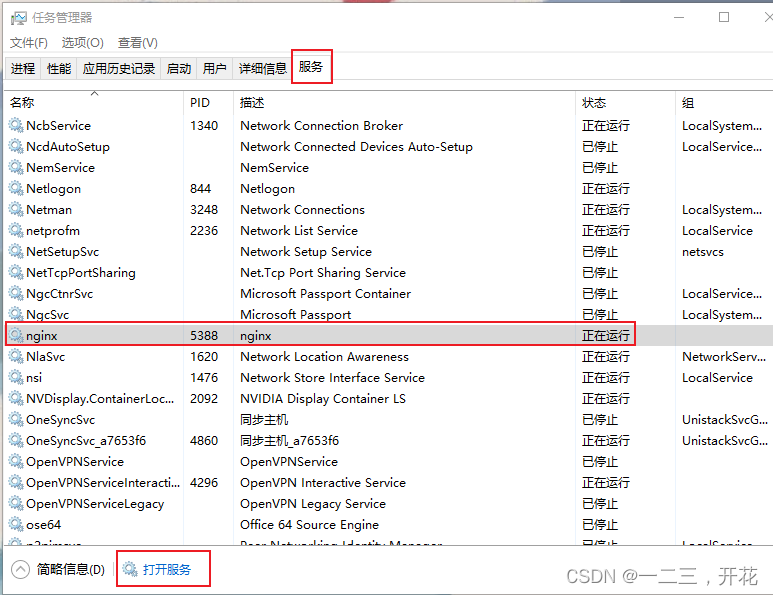Click the gear icon beside OpenVPNServiceInteracti...
Viewport: 773px width, 595px height.
[16, 483]
